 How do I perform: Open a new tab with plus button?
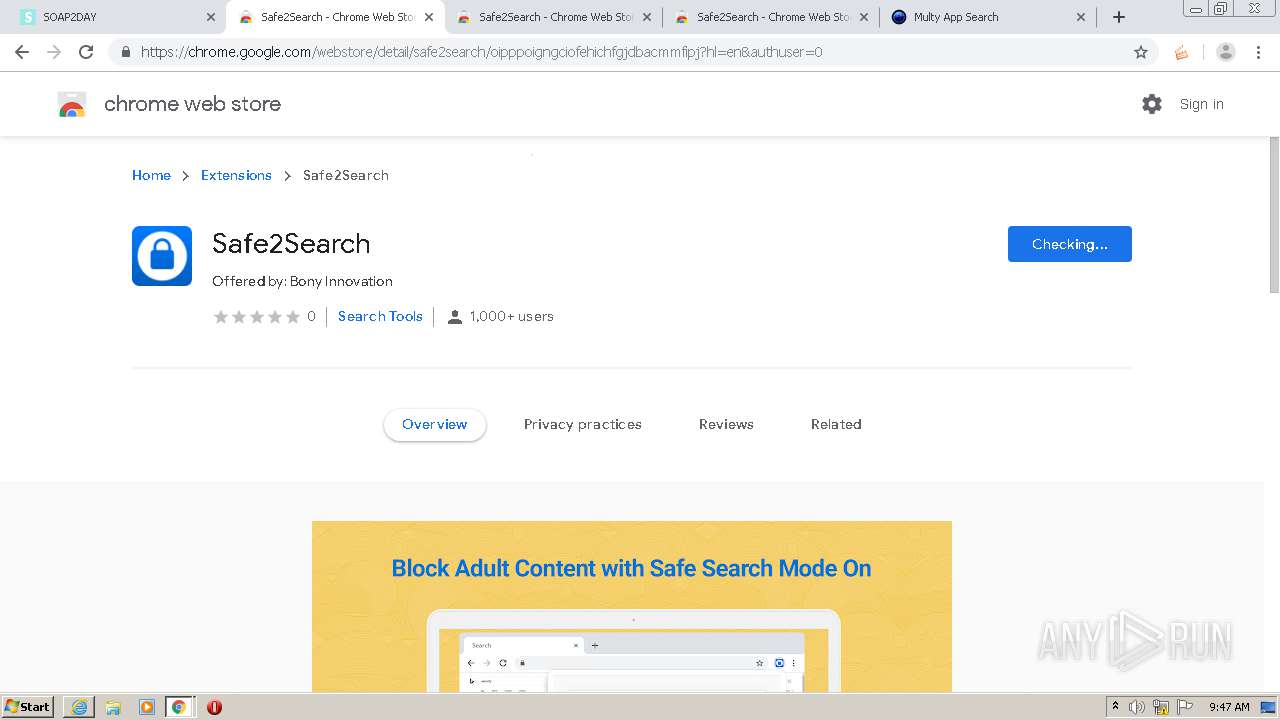pos(1119,17)
